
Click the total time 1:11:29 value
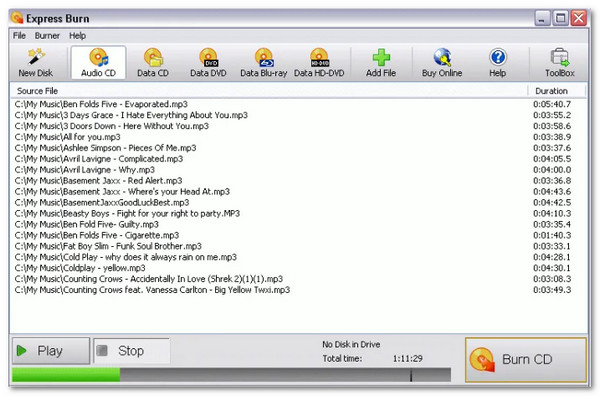[408, 359]
